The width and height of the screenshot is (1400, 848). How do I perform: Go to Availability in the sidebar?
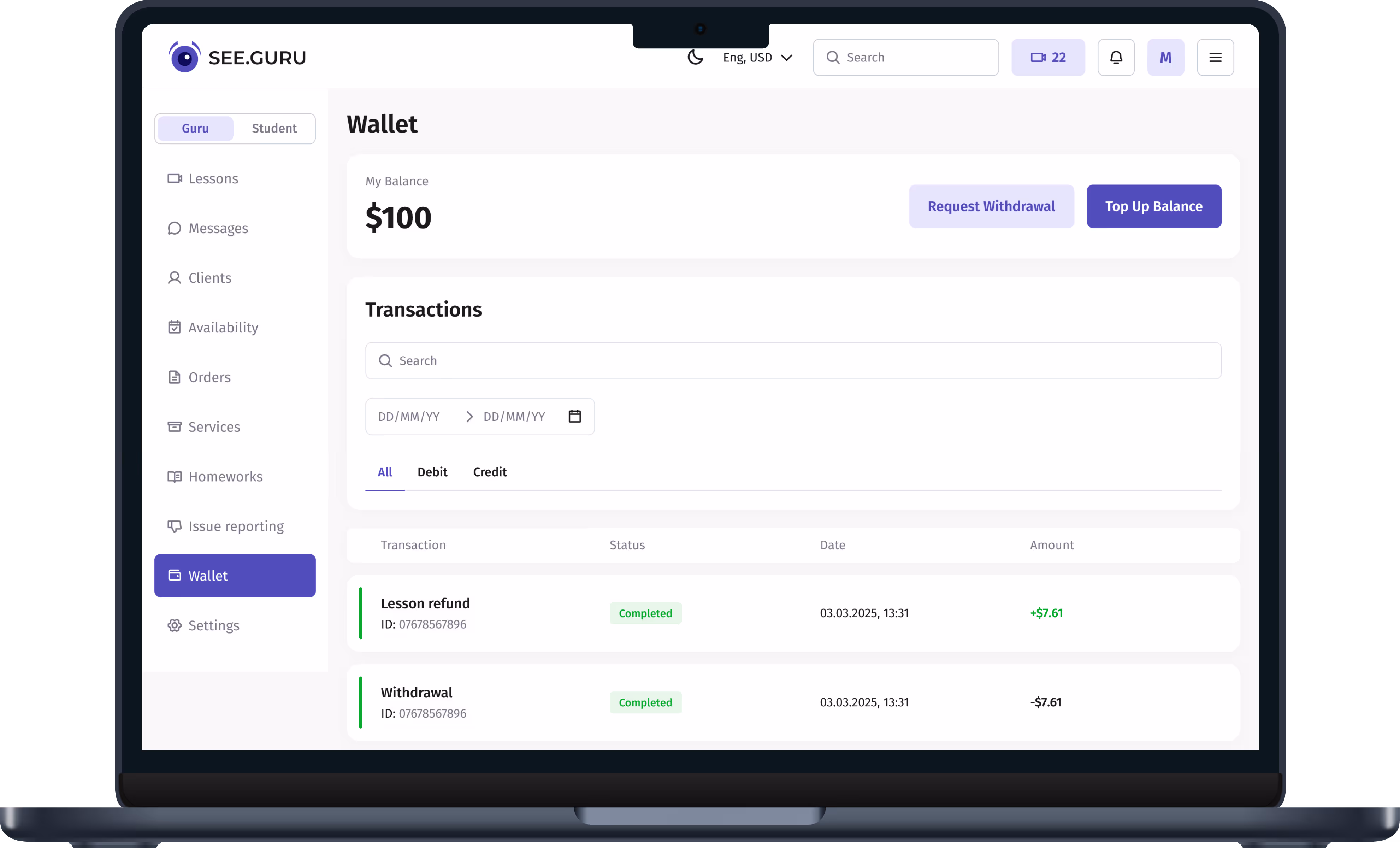pos(223,328)
